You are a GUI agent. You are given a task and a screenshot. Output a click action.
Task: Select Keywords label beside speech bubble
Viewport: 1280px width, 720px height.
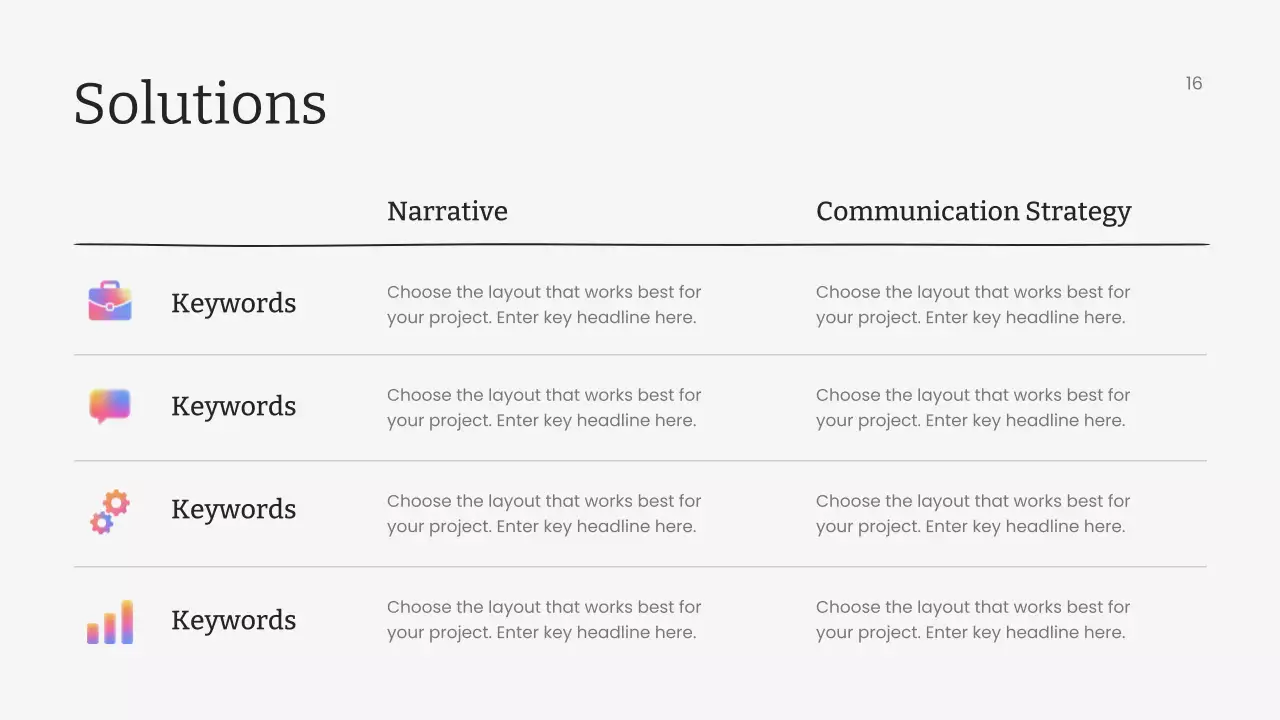point(233,406)
